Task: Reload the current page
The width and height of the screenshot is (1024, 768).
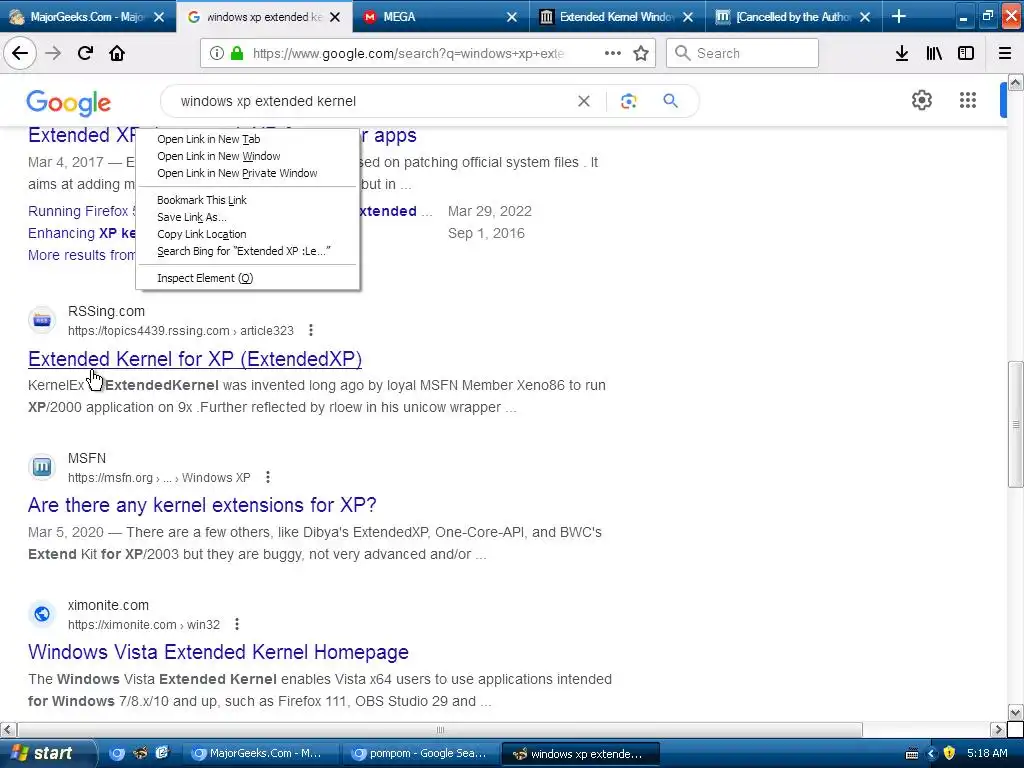Action: coord(86,53)
